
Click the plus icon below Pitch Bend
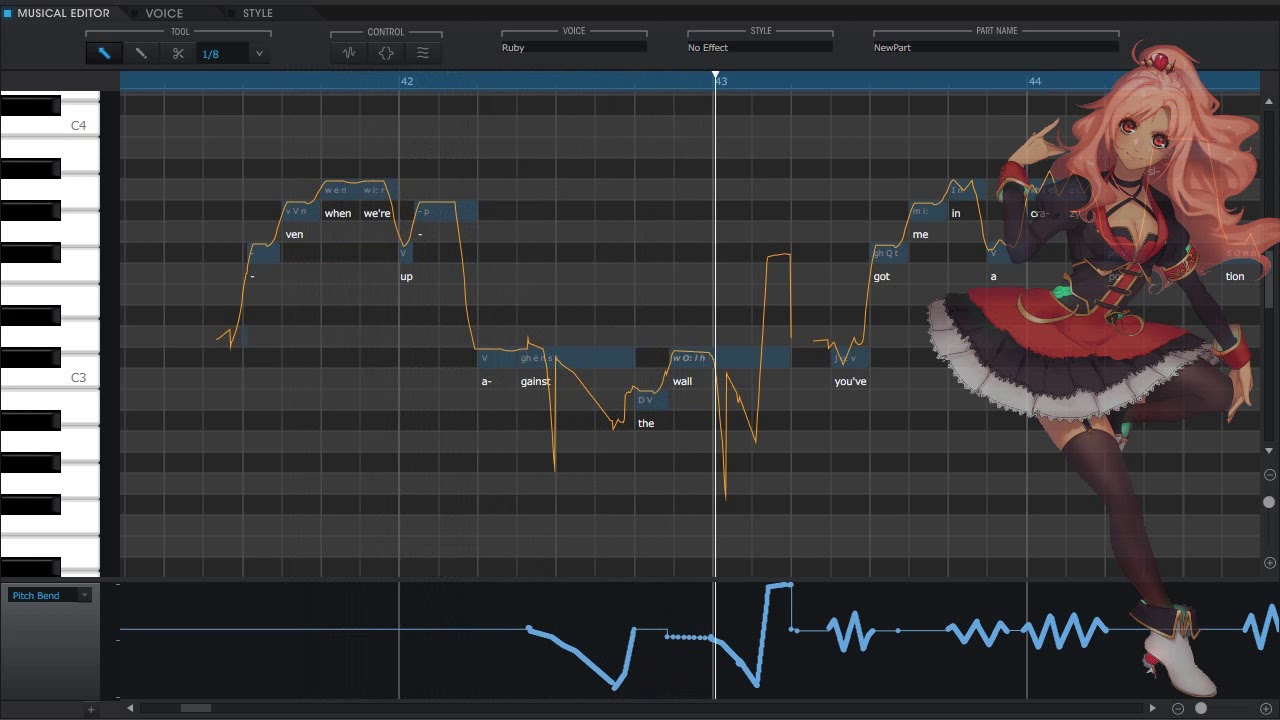click(91, 709)
